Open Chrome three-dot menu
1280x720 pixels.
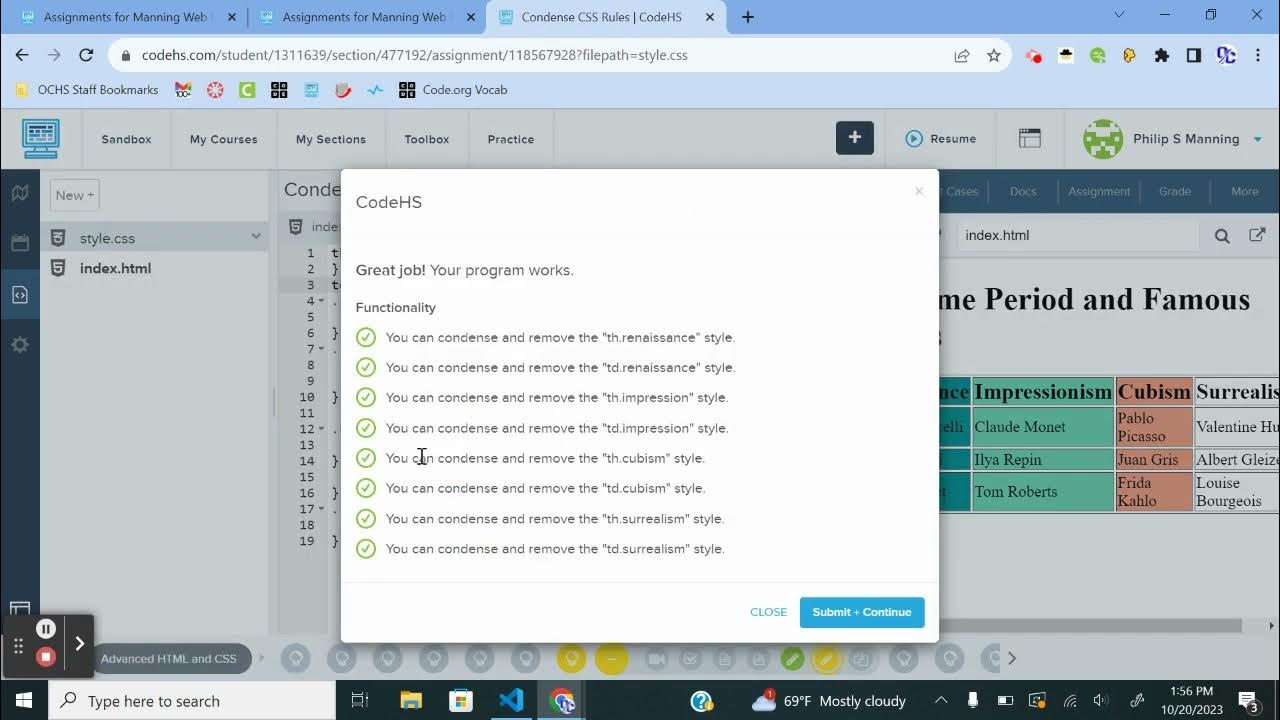coord(1257,56)
